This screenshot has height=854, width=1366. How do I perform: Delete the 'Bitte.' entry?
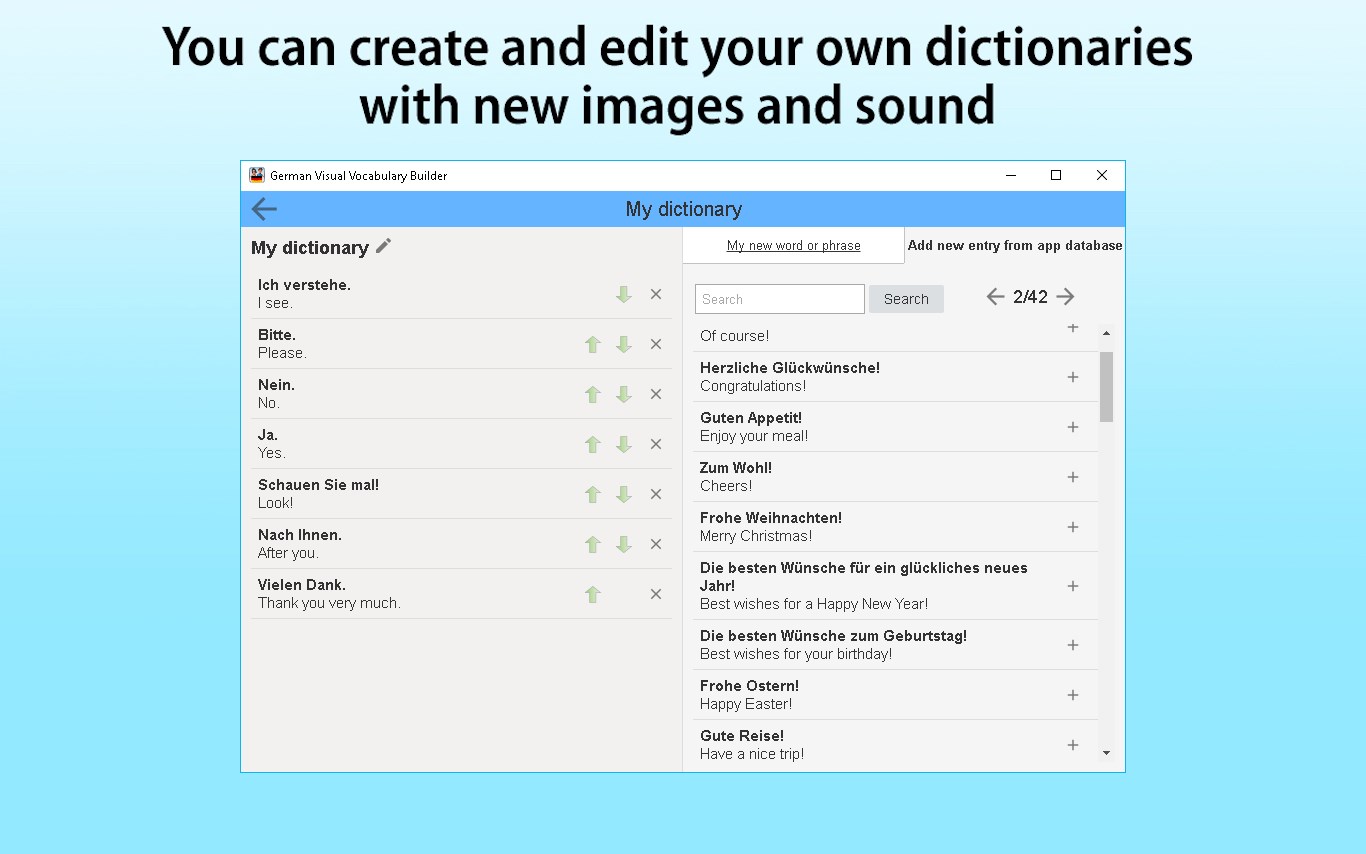(656, 344)
